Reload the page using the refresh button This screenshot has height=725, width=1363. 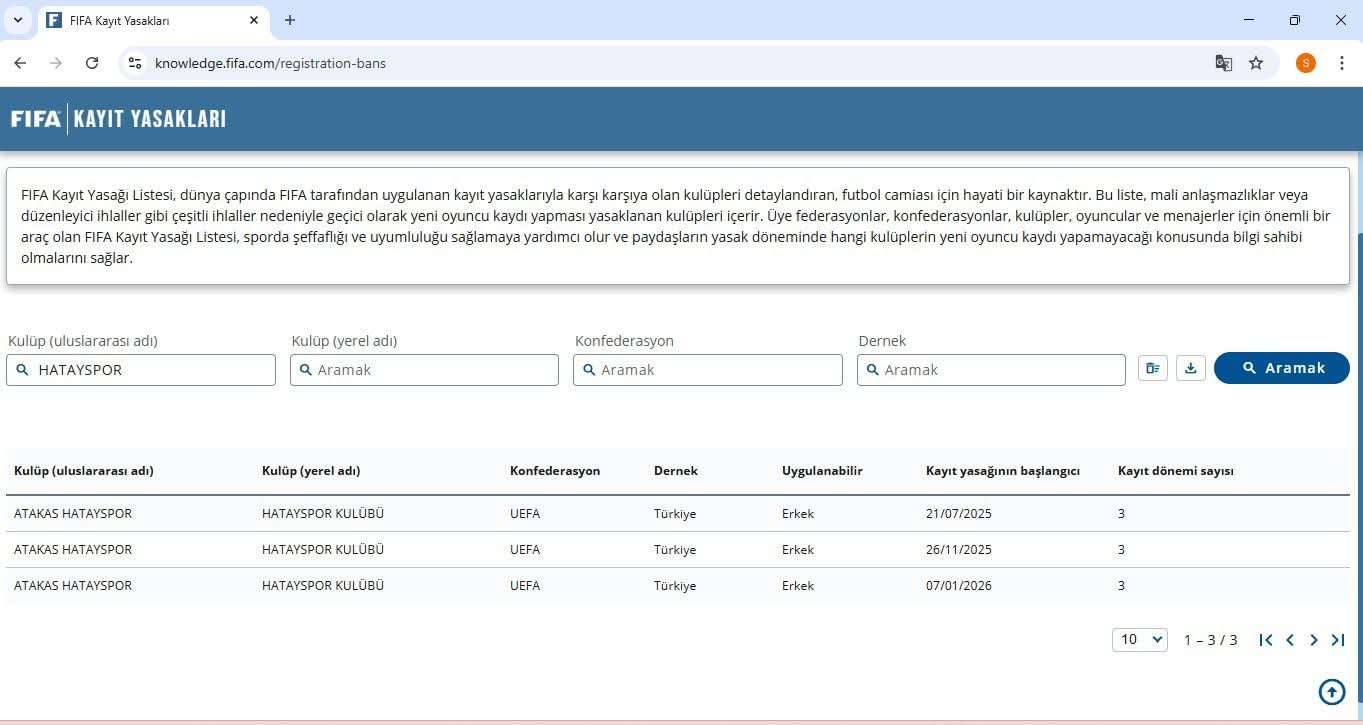pyautogui.click(x=92, y=63)
